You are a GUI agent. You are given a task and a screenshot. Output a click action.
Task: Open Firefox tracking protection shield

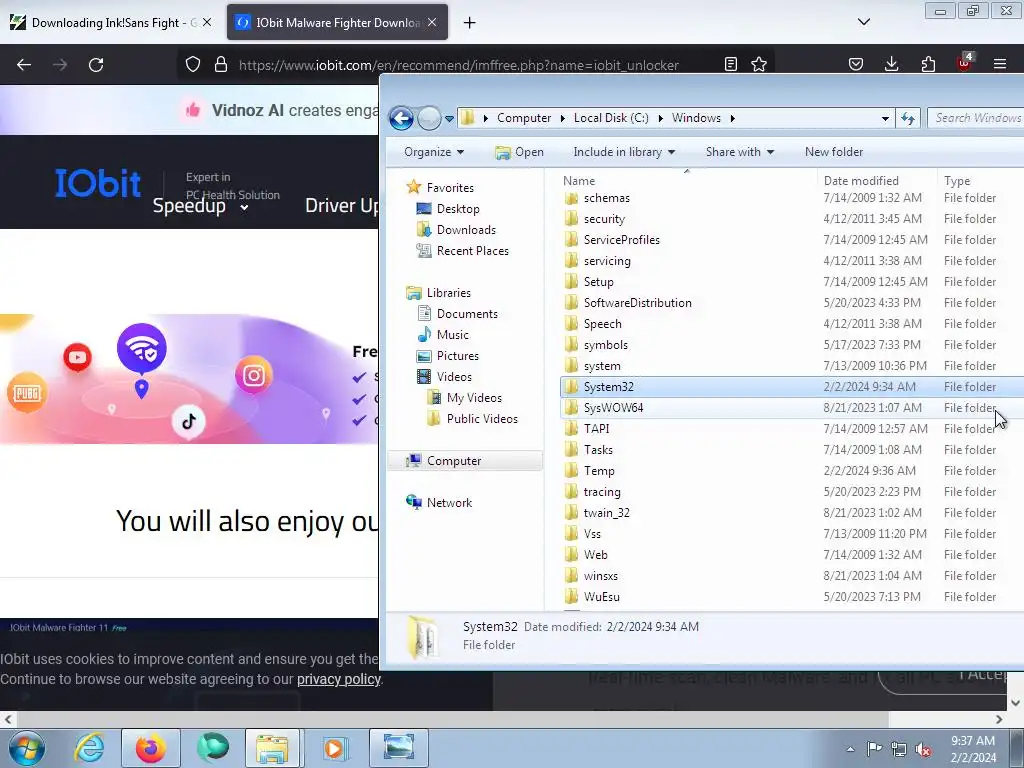[193, 65]
